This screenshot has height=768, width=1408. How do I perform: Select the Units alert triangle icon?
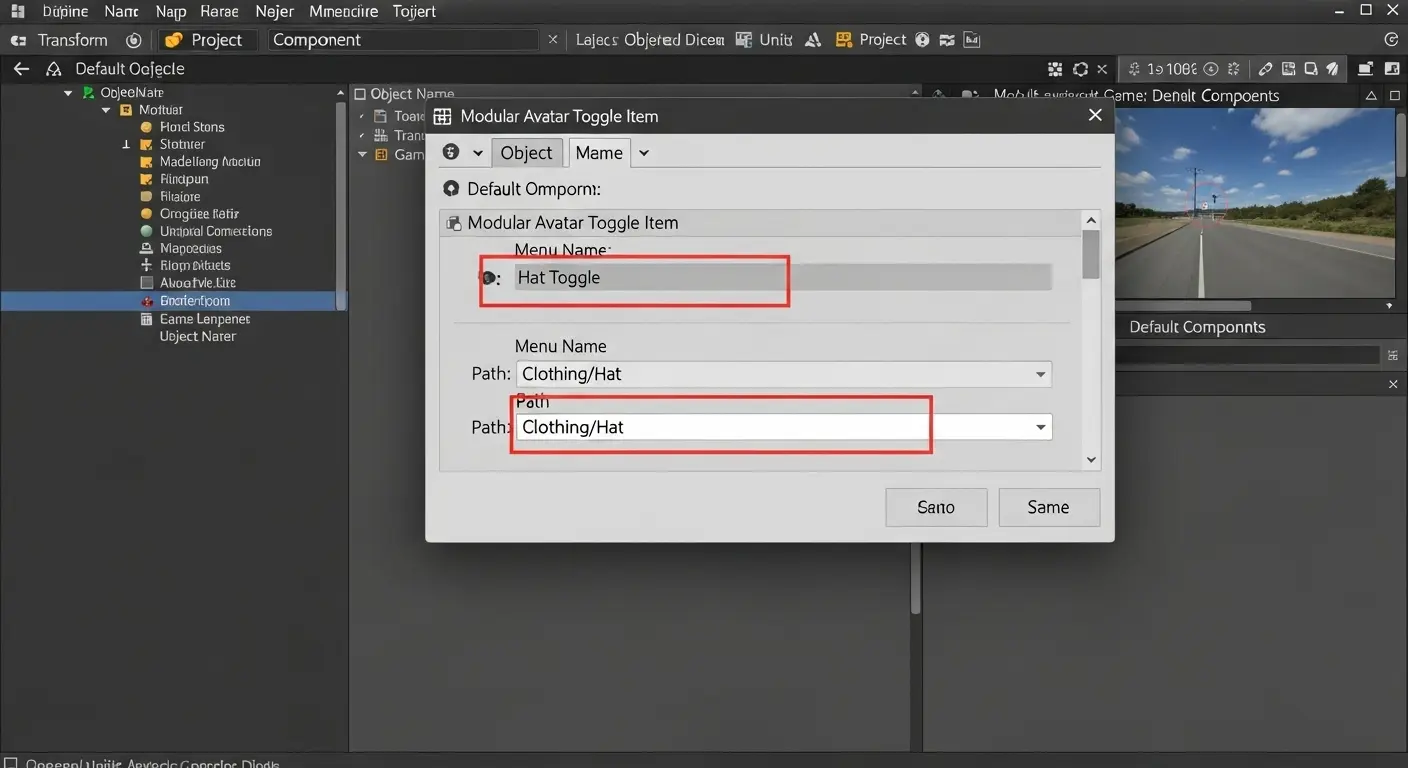(813, 39)
